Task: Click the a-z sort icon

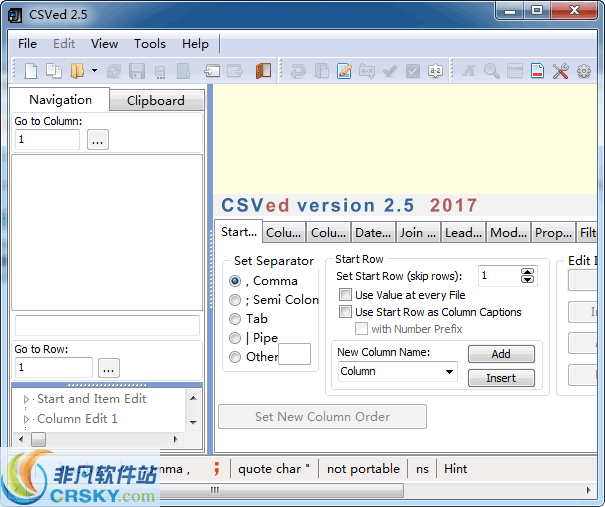Action: click(436, 71)
